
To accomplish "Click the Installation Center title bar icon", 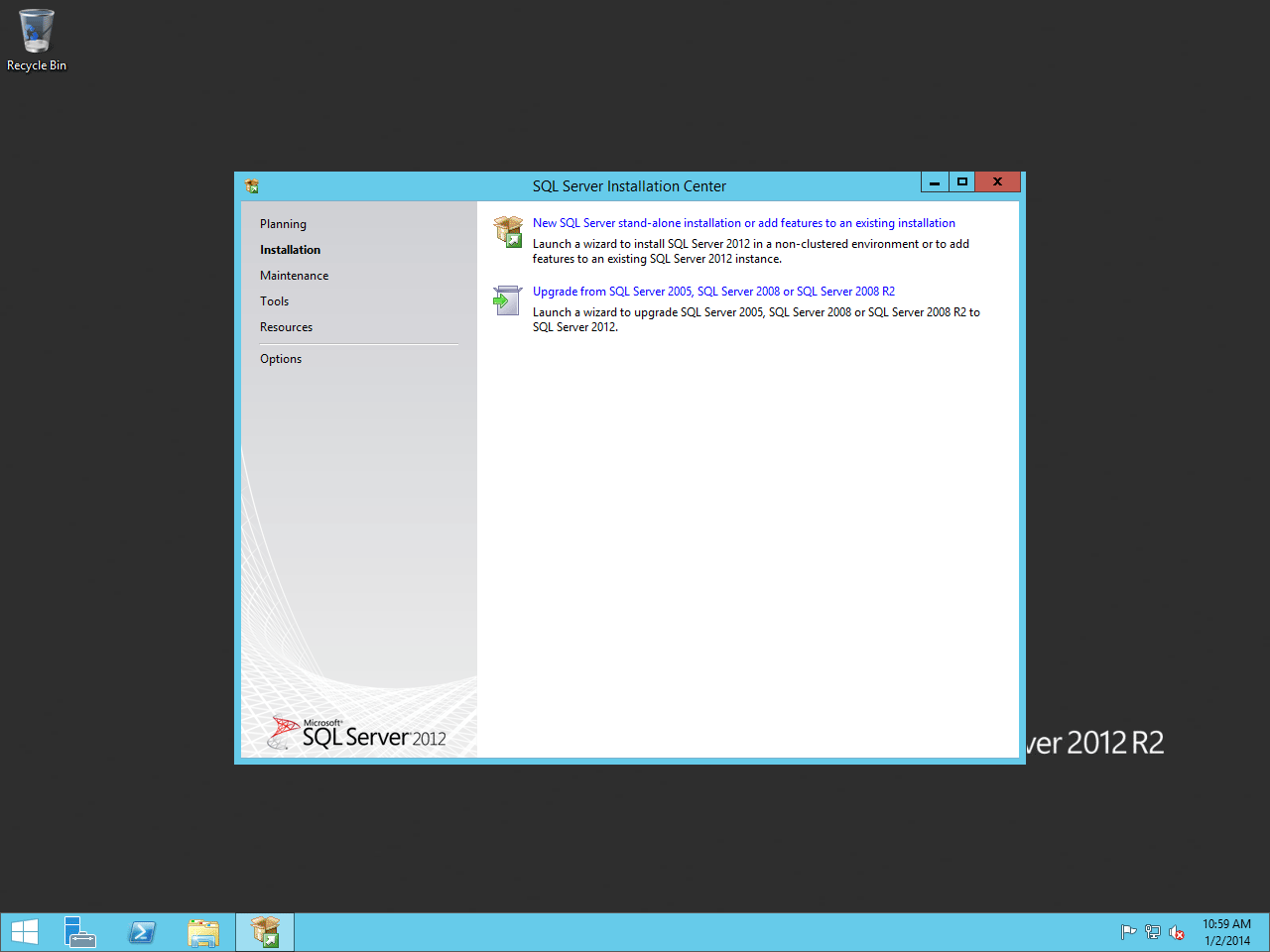I will pyautogui.click(x=252, y=185).
